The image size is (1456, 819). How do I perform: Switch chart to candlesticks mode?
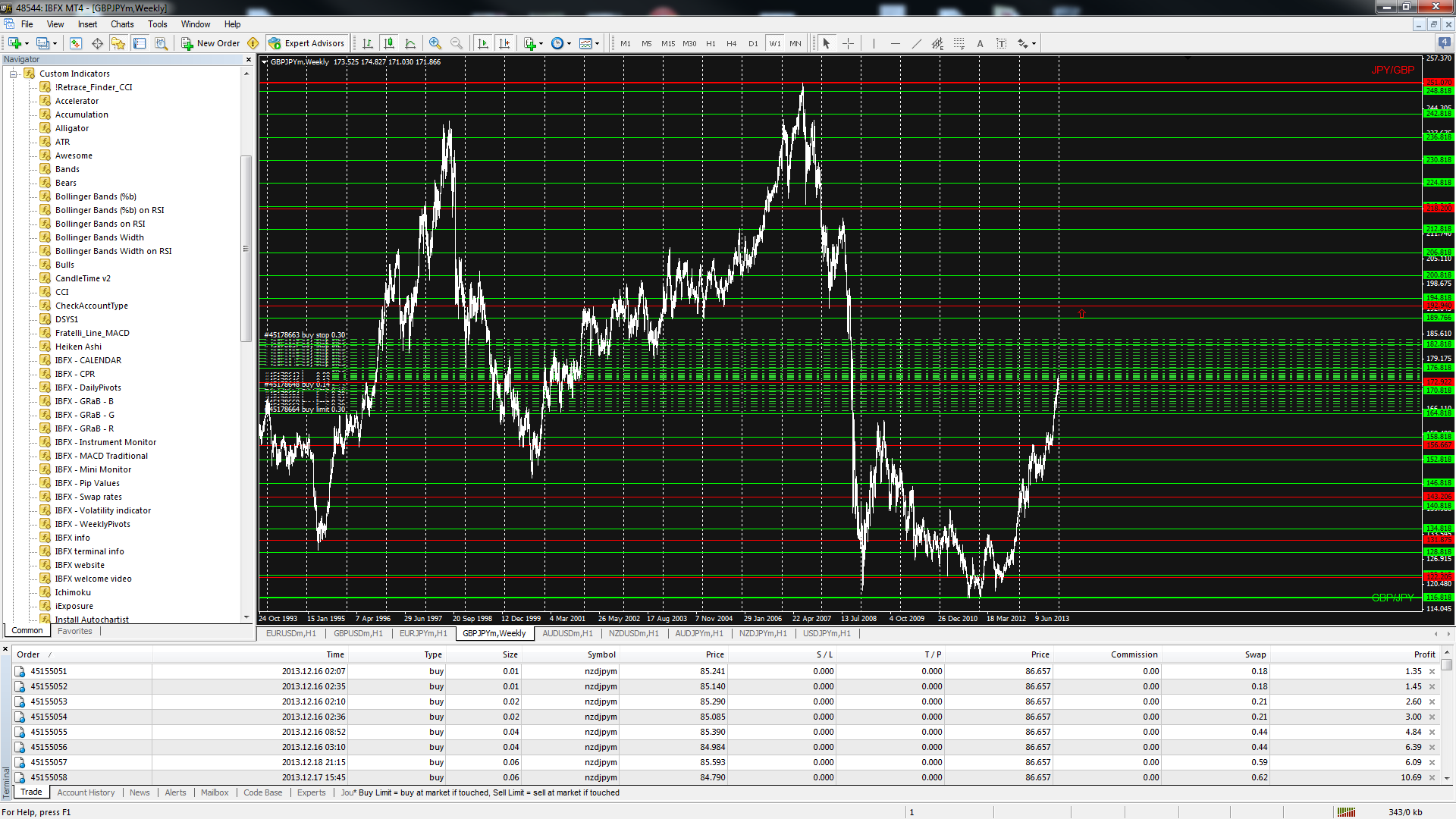coord(389,43)
